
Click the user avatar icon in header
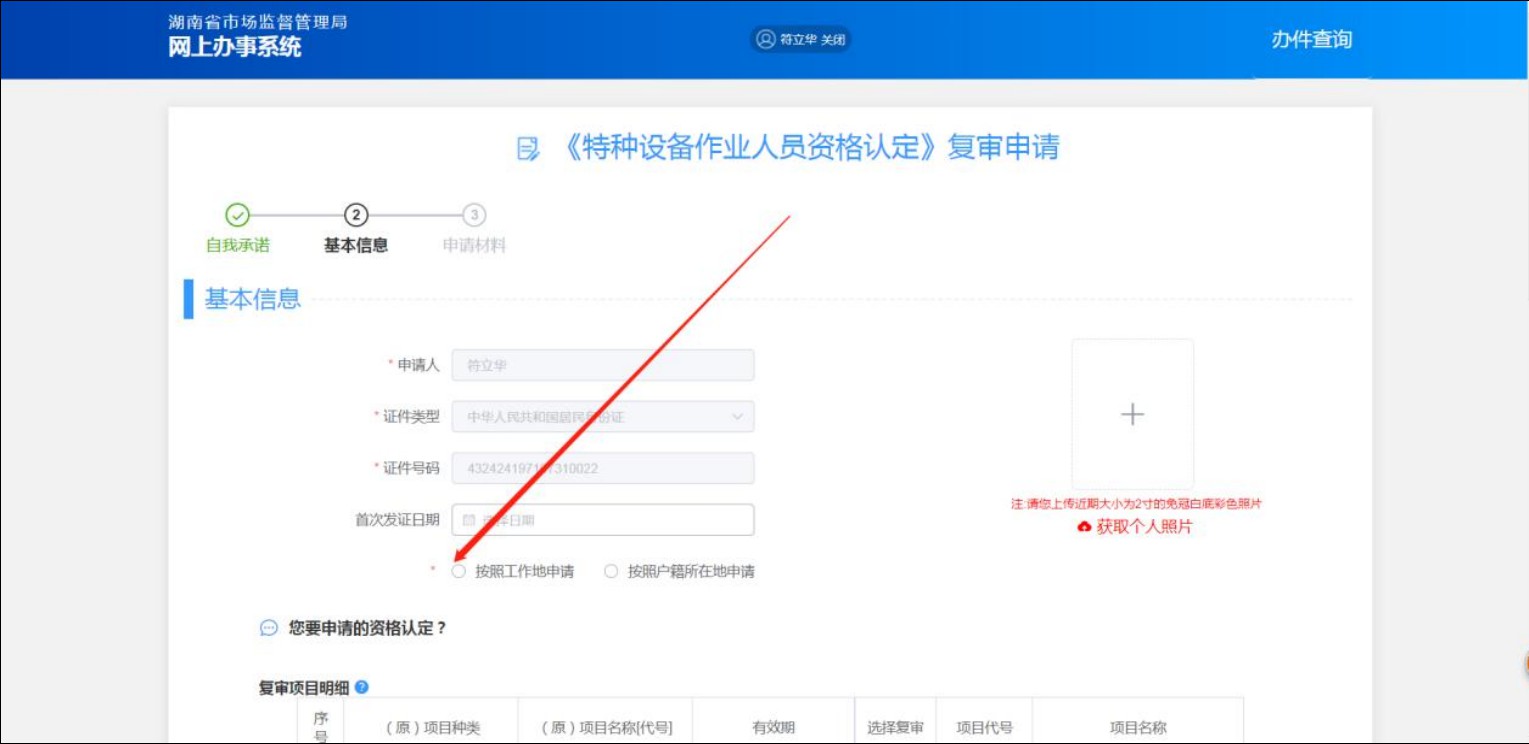pyautogui.click(x=766, y=39)
